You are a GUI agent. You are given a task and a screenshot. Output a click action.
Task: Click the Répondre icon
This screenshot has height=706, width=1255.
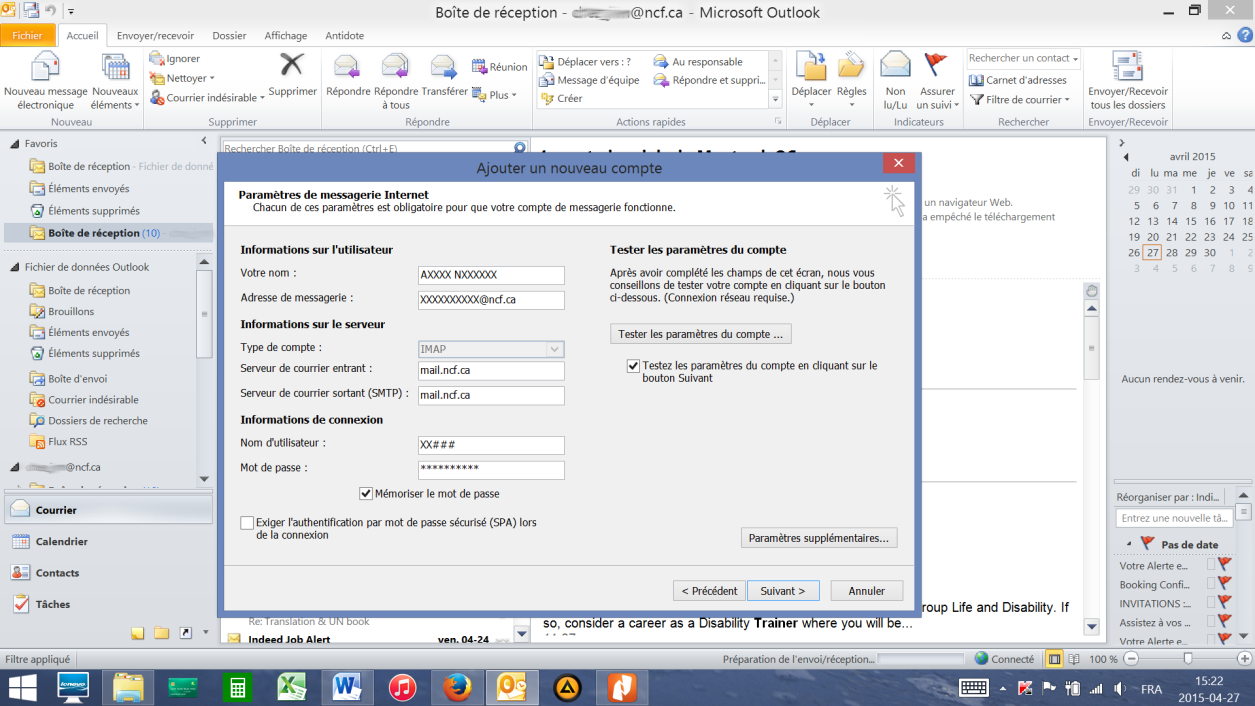(348, 67)
